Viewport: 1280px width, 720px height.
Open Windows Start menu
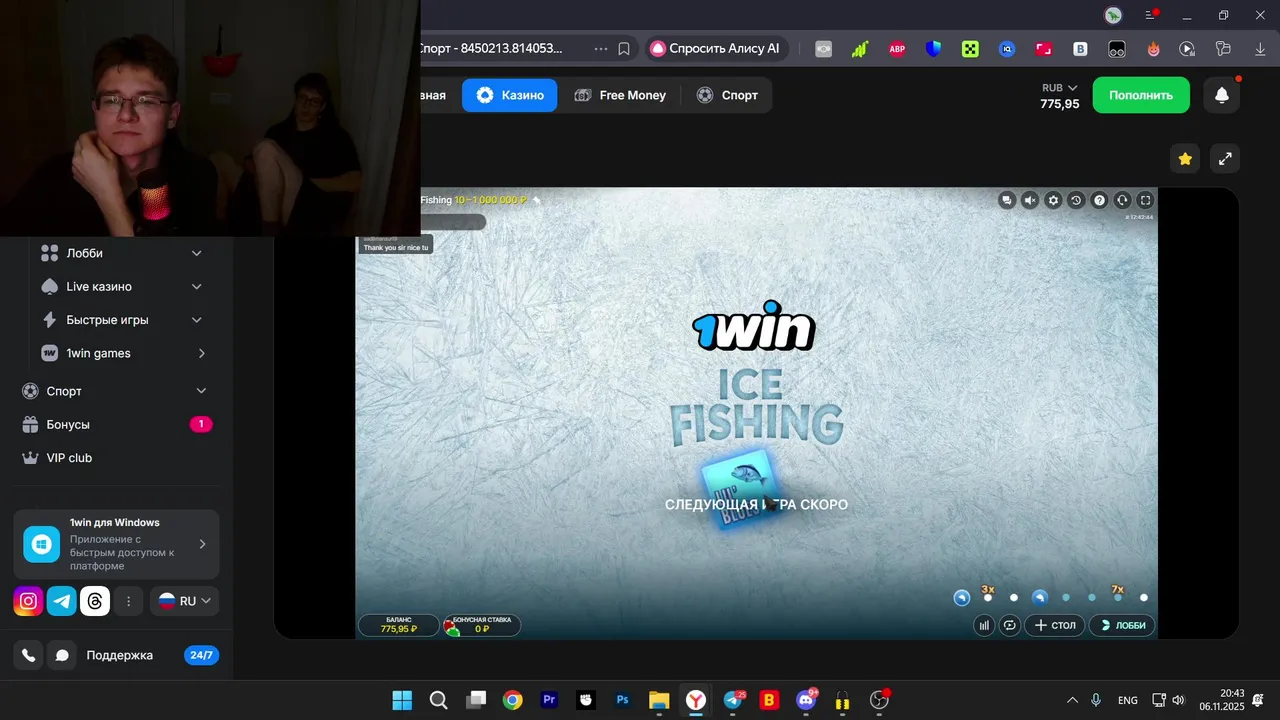[402, 700]
